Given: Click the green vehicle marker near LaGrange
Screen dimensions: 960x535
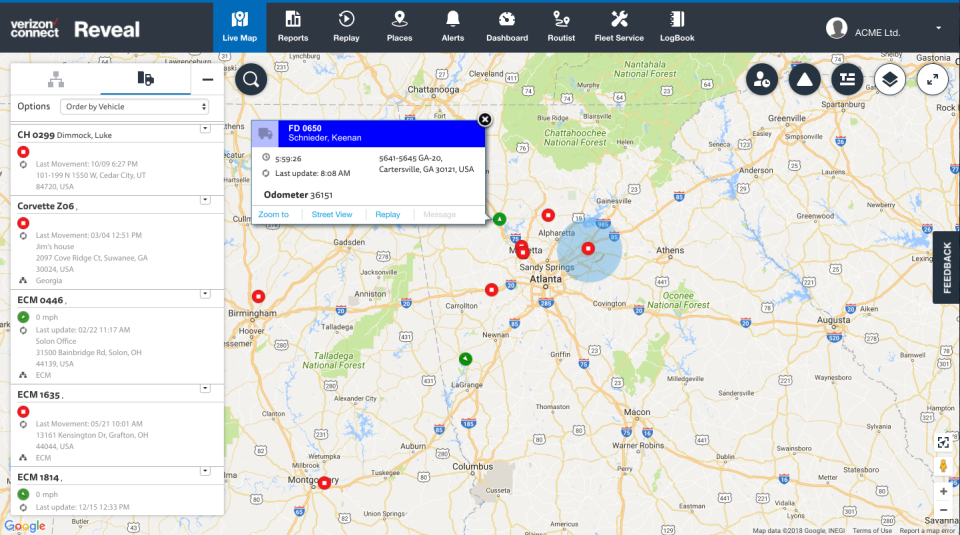Looking at the screenshot, I should point(465,359).
